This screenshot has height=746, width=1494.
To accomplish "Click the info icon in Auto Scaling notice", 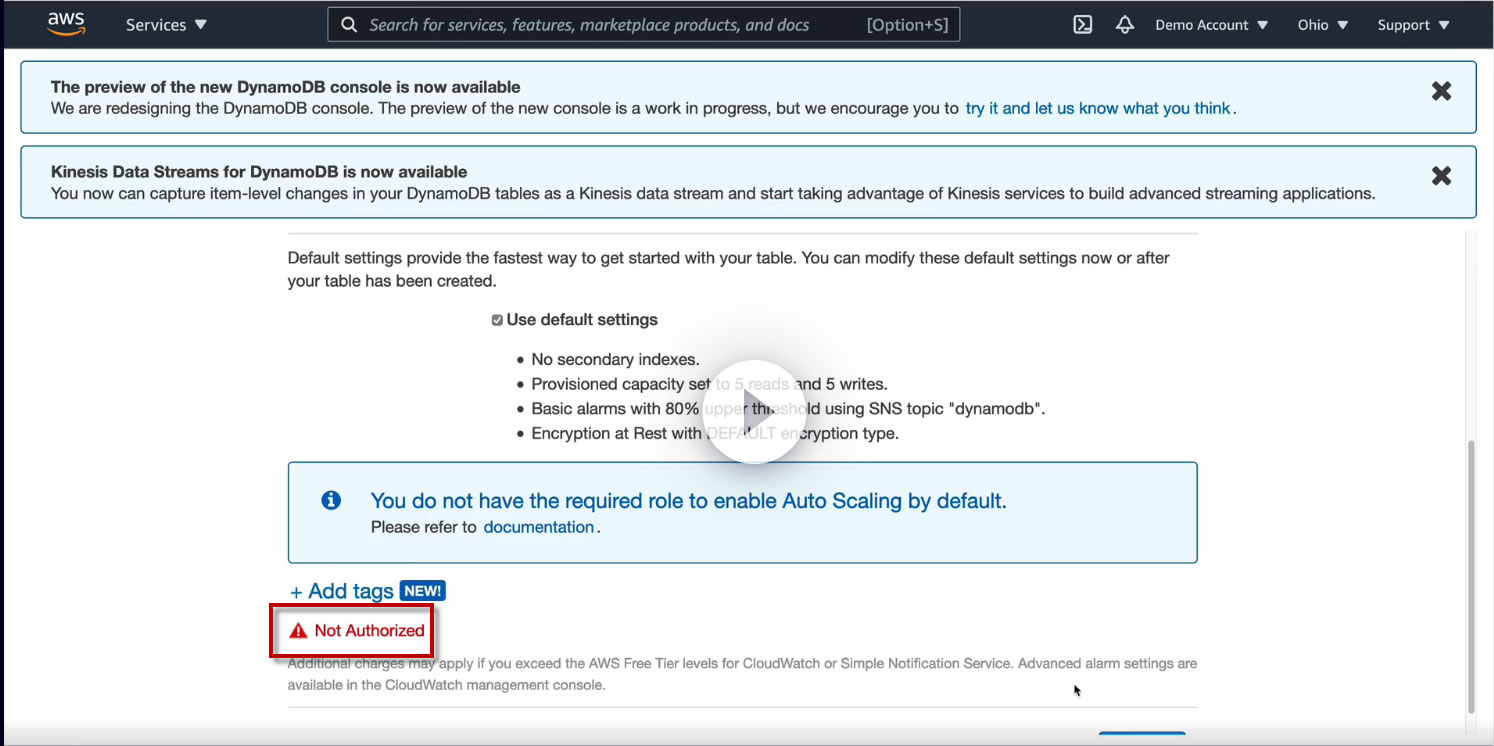I will point(331,501).
